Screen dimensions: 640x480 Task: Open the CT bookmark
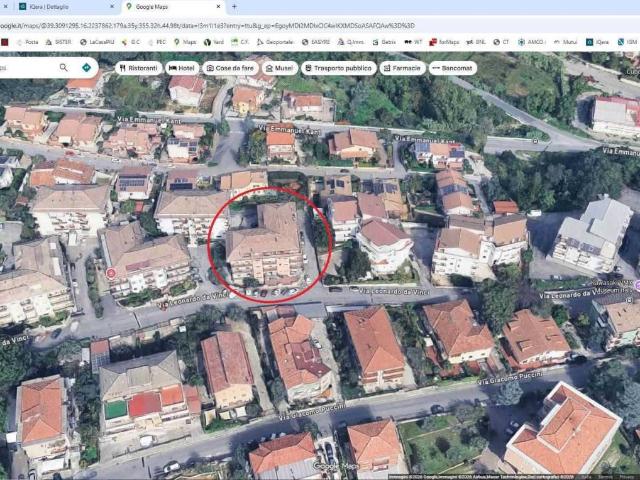(x=502, y=42)
